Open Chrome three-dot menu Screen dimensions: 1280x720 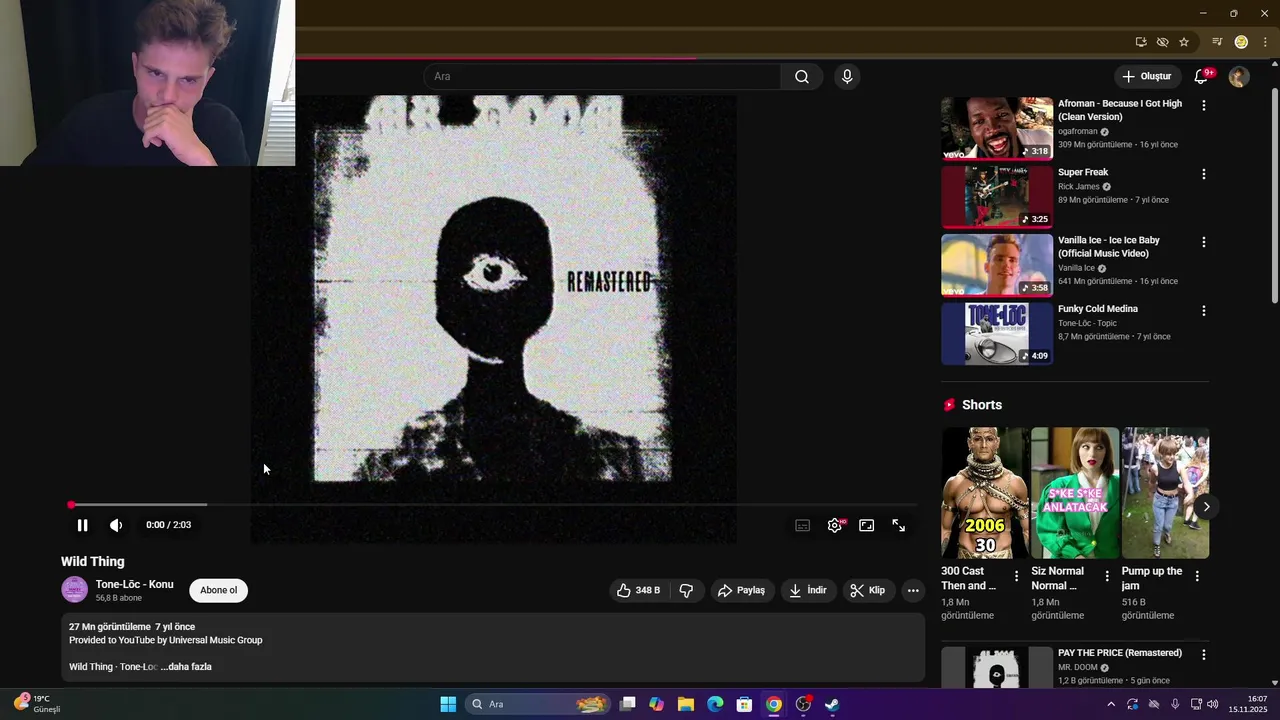click(x=1265, y=42)
